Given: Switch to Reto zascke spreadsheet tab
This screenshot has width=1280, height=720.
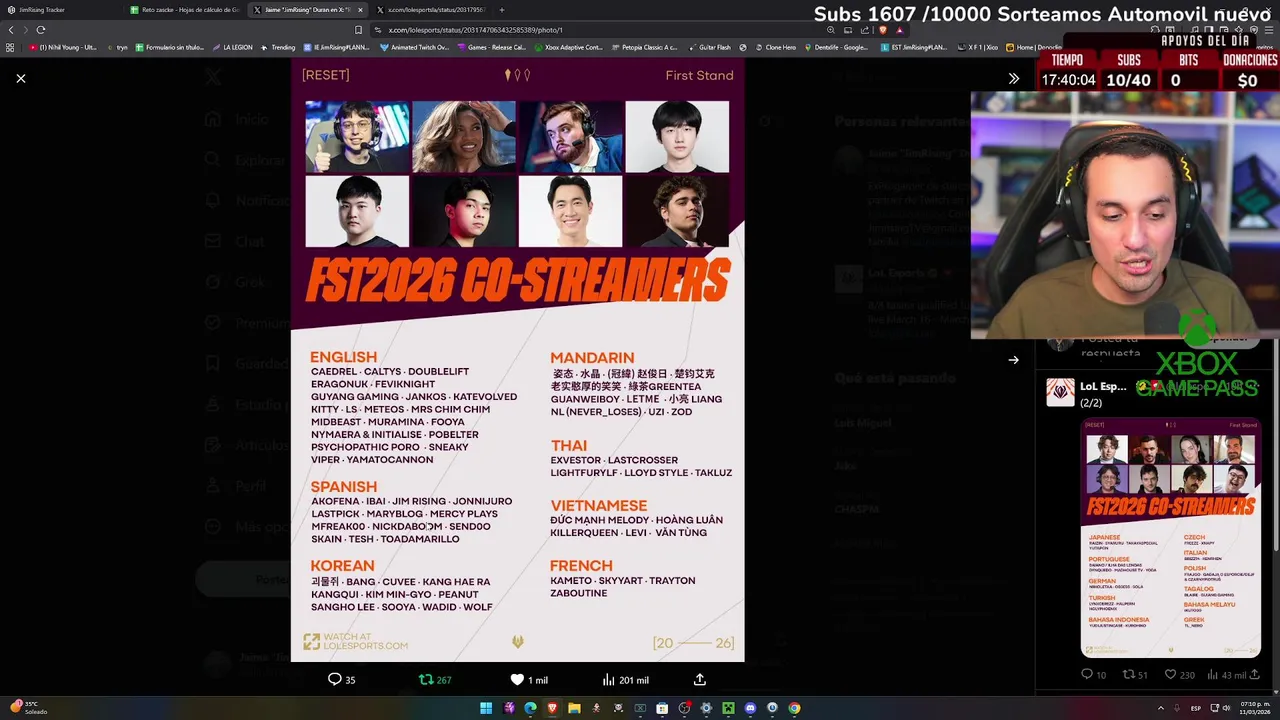Looking at the screenshot, I should click(x=185, y=10).
